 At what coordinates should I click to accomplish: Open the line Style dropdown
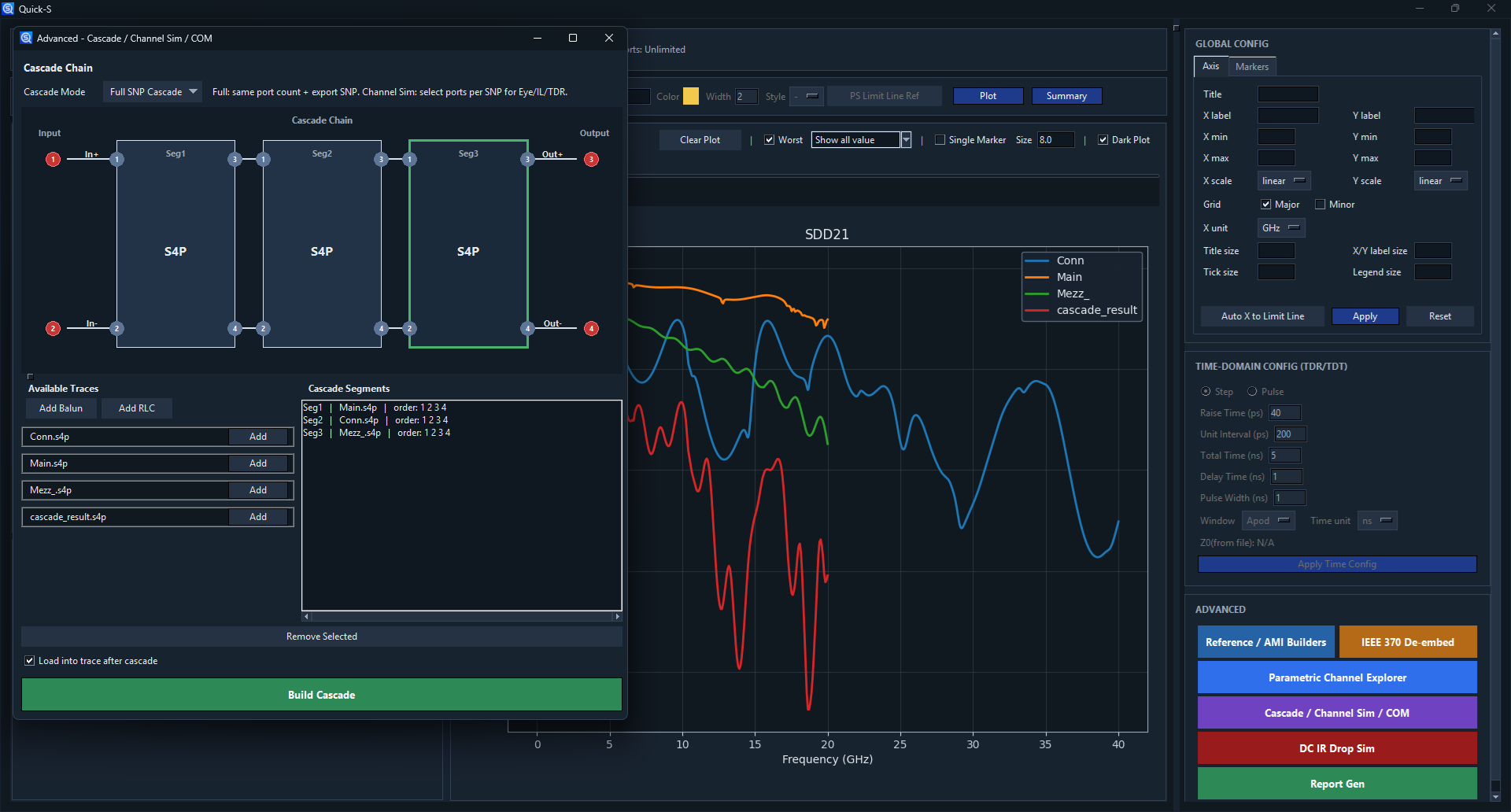pos(807,96)
